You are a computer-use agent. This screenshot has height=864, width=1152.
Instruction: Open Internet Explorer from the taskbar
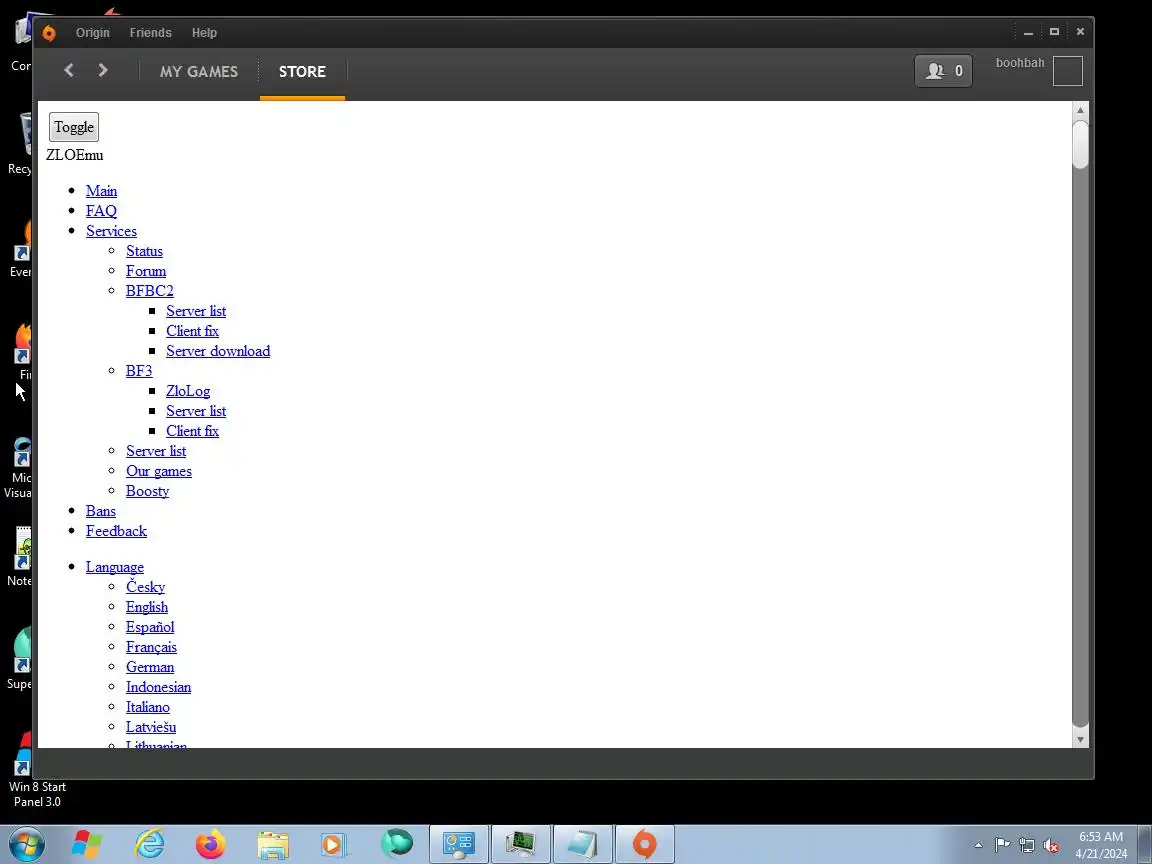coord(149,844)
